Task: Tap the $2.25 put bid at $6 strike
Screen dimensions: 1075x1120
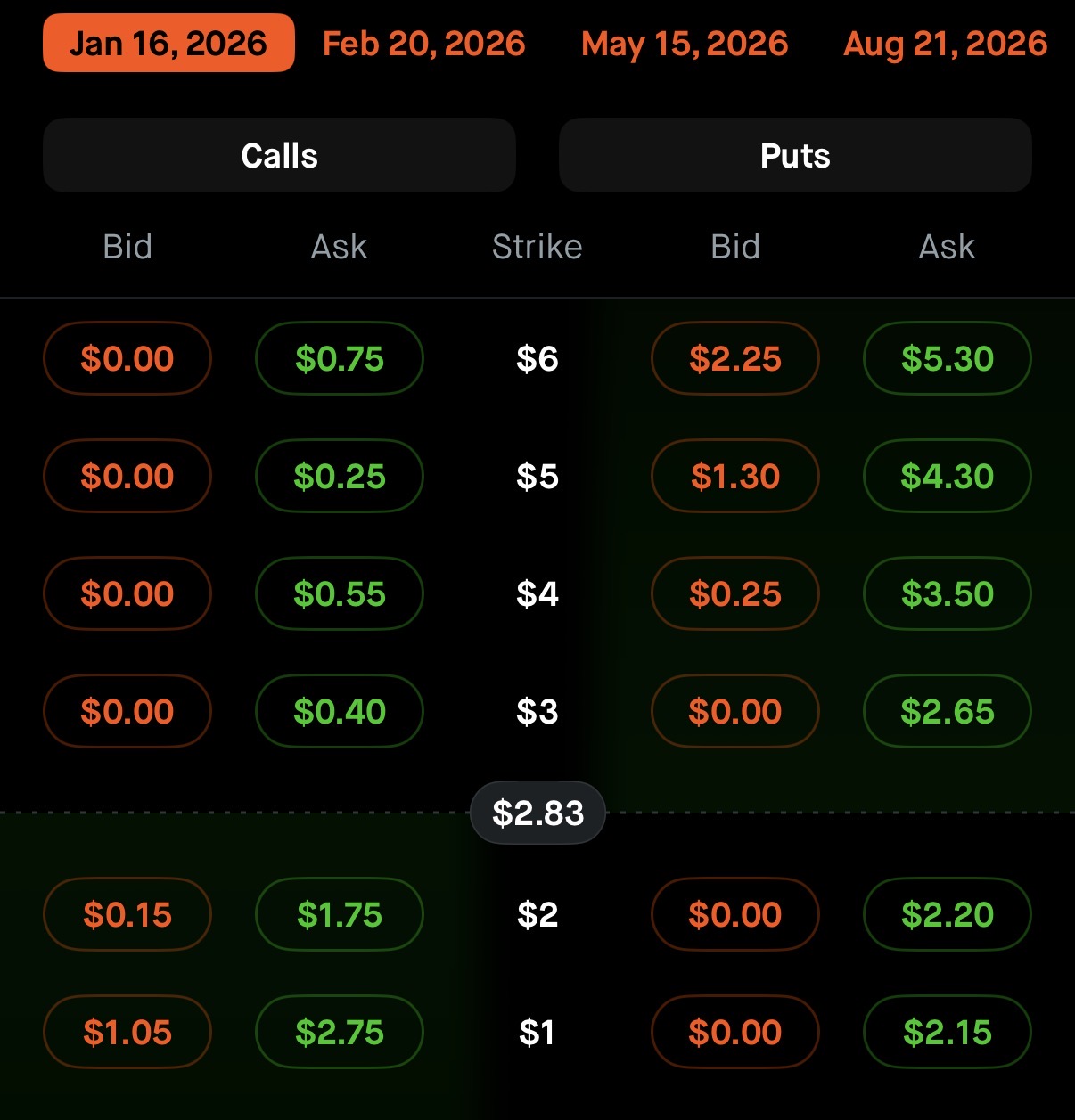Action: click(x=735, y=358)
